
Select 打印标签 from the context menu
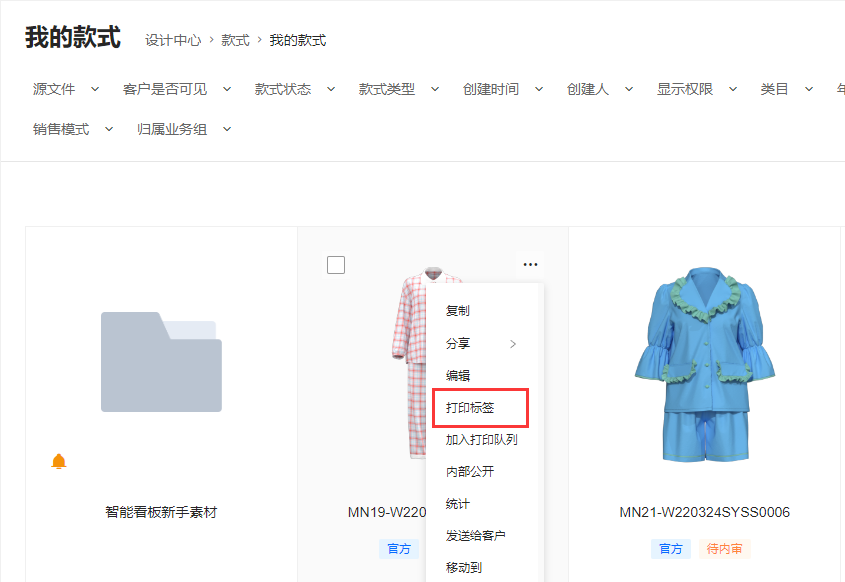coord(470,408)
